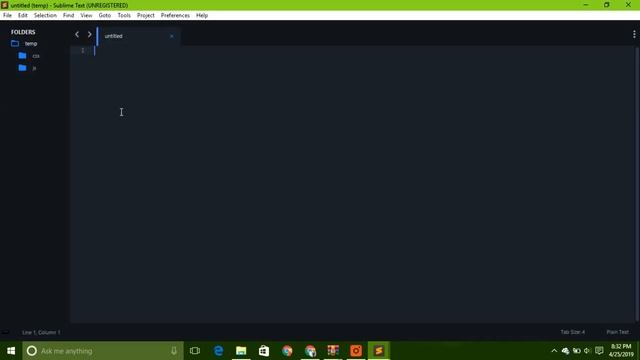The width and height of the screenshot is (640, 360).
Task: Open the Find menu
Action: pos(68,16)
